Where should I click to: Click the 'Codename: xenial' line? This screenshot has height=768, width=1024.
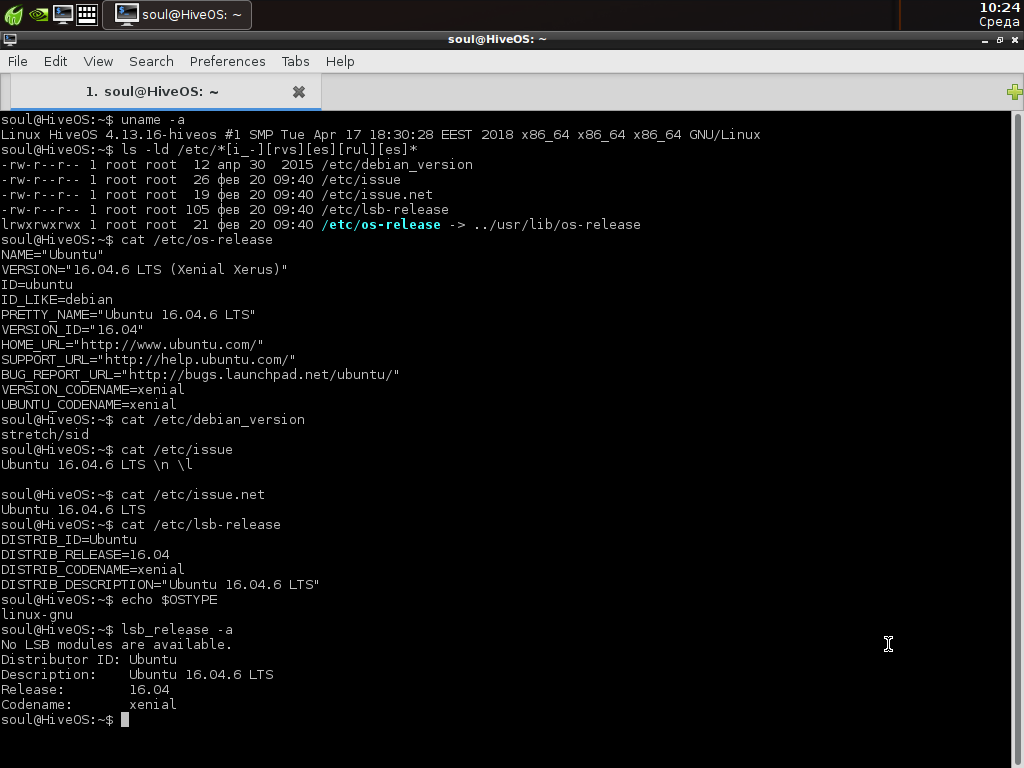[x=89, y=705]
